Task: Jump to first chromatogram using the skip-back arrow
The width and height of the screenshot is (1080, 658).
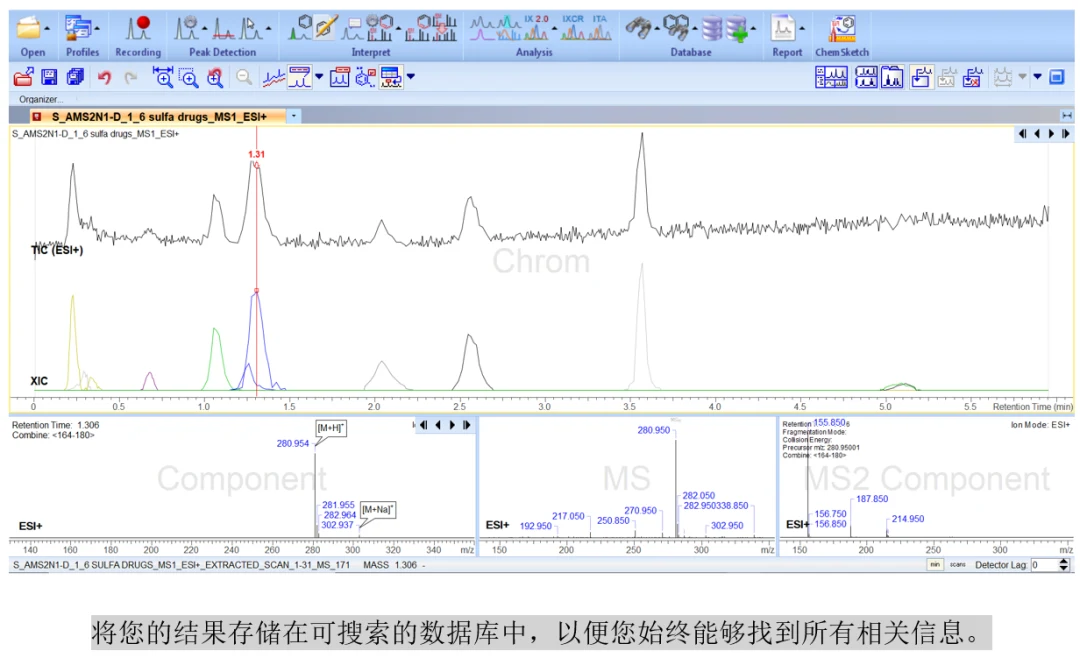Action: (1022, 134)
